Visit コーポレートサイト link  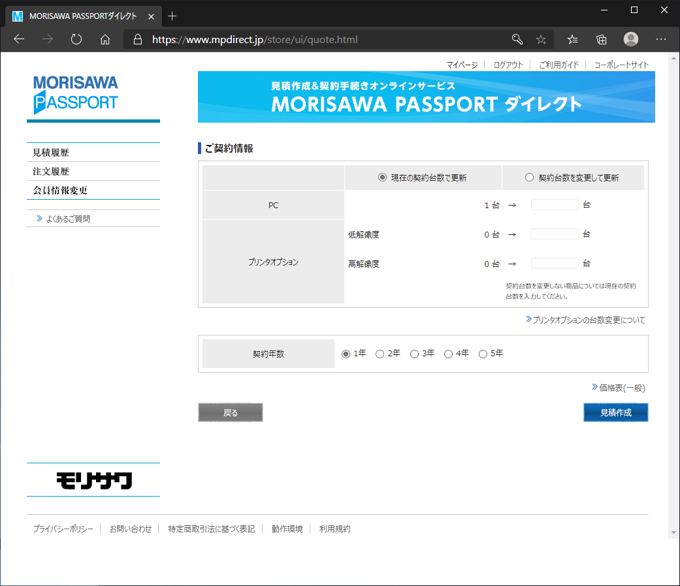621,65
